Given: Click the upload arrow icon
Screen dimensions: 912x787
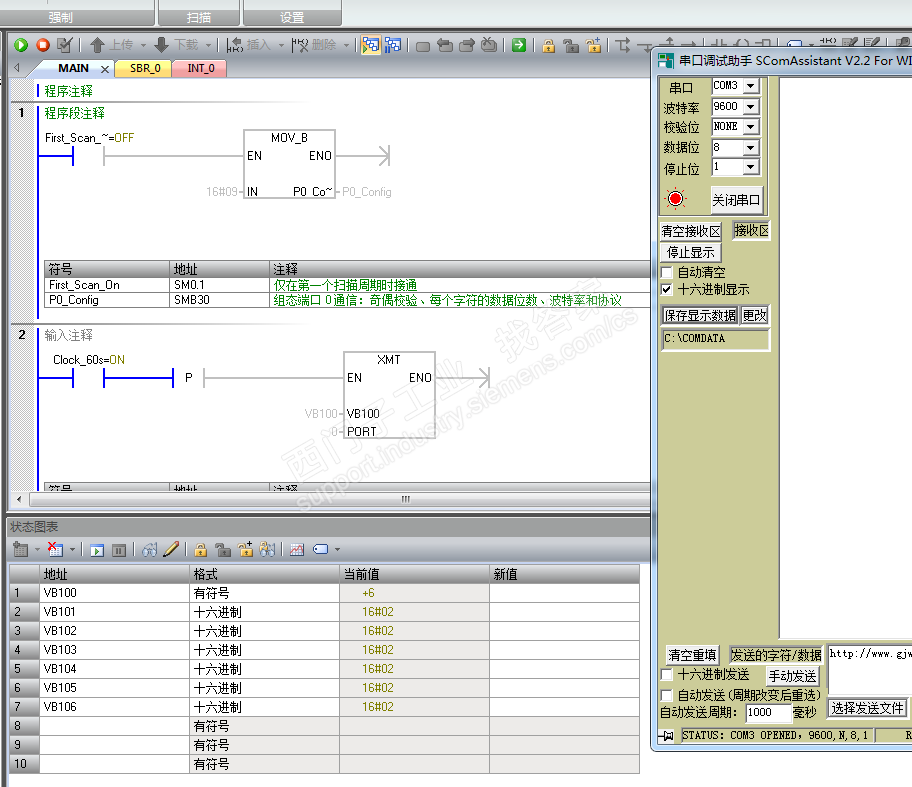Looking at the screenshot, I should pyautogui.click(x=98, y=45).
